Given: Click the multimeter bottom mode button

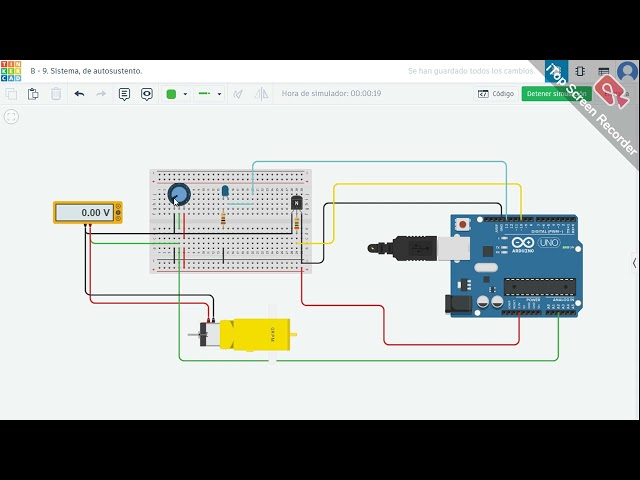Looking at the screenshot, I should [118, 219].
